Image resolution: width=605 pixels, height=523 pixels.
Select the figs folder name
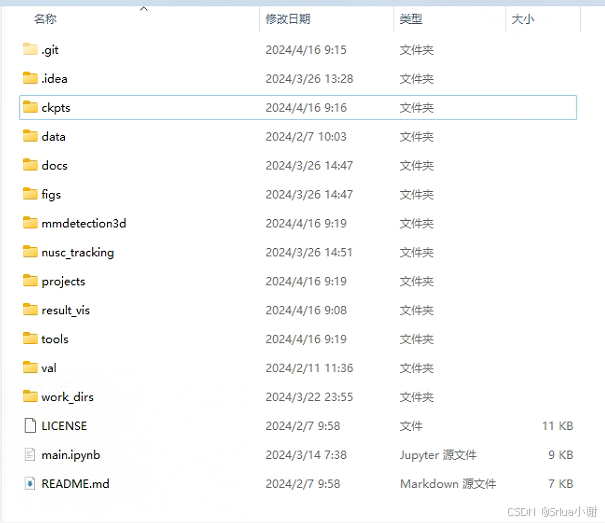pos(51,195)
